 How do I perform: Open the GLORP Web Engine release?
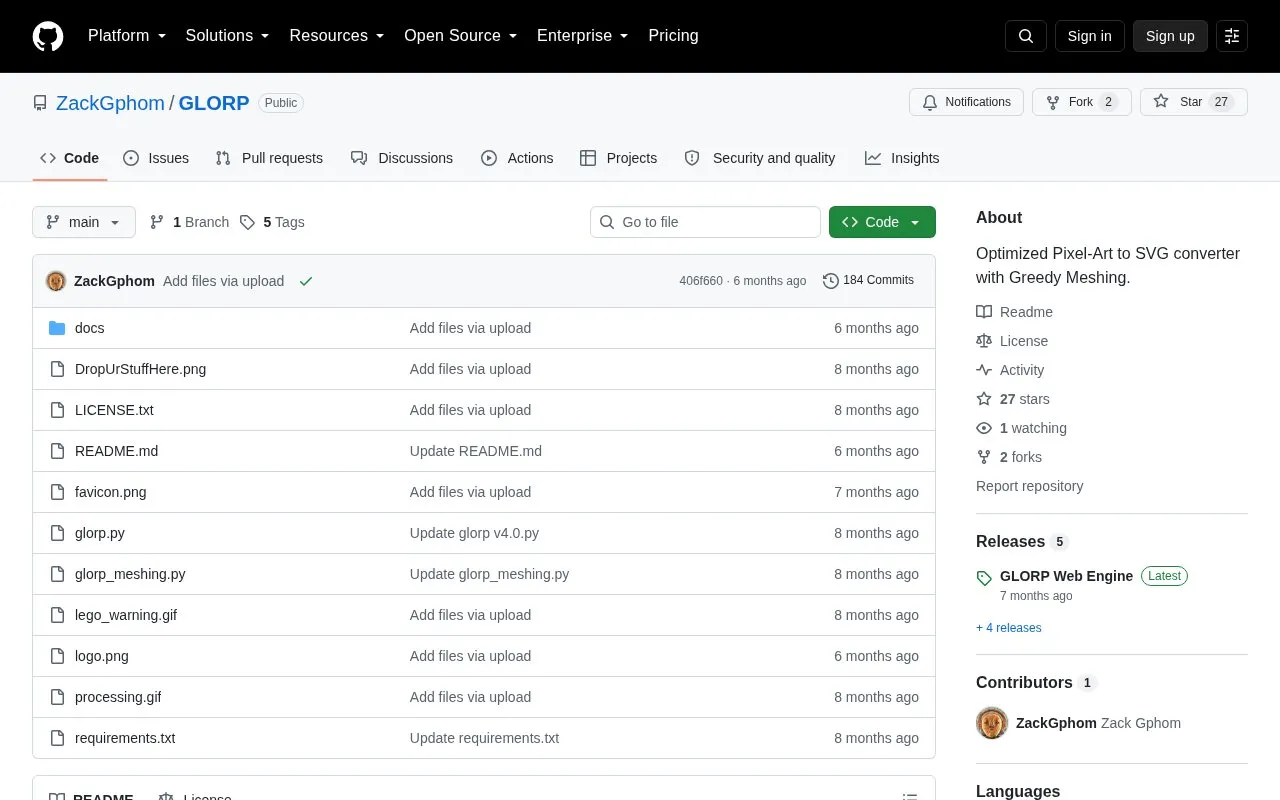(x=1066, y=576)
